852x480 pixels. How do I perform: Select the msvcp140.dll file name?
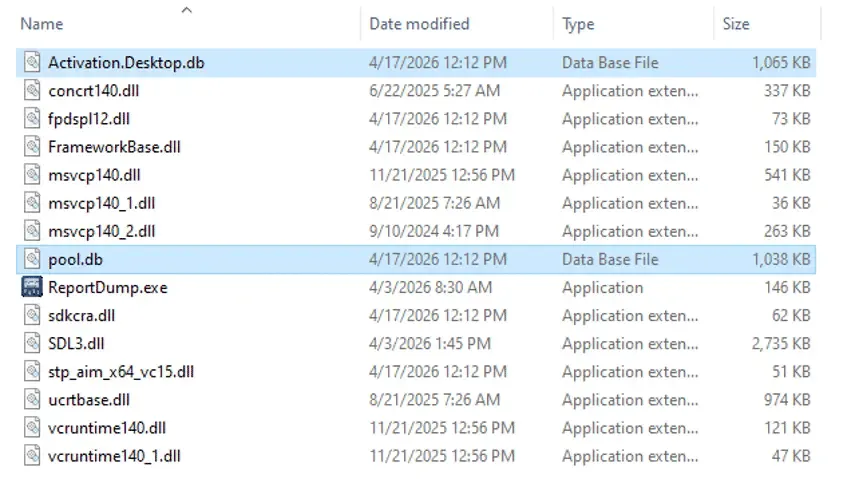pos(94,175)
